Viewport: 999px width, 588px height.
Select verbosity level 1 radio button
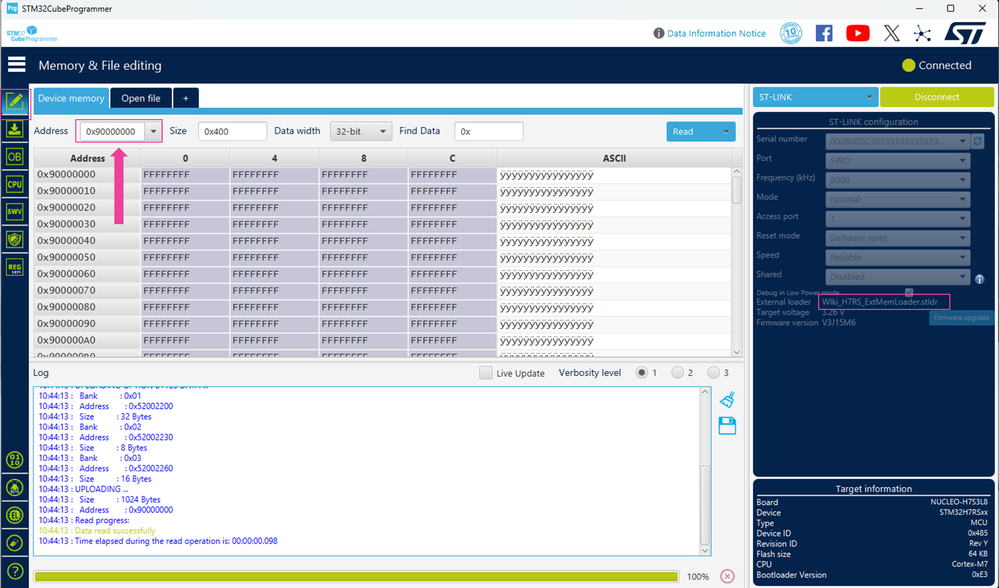point(642,373)
